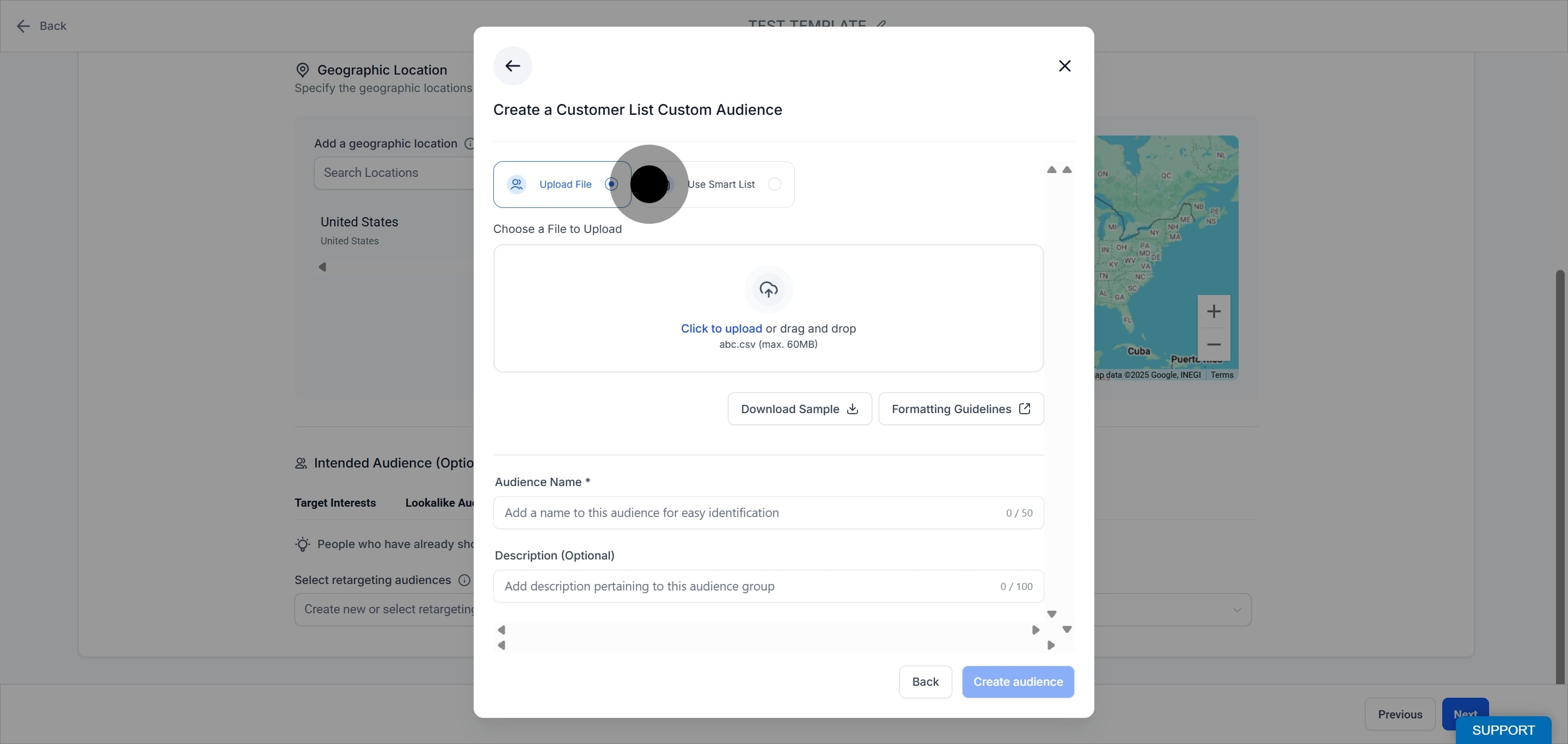The image size is (1568, 744).
Task: Click the cloud upload icon
Action: (x=768, y=290)
